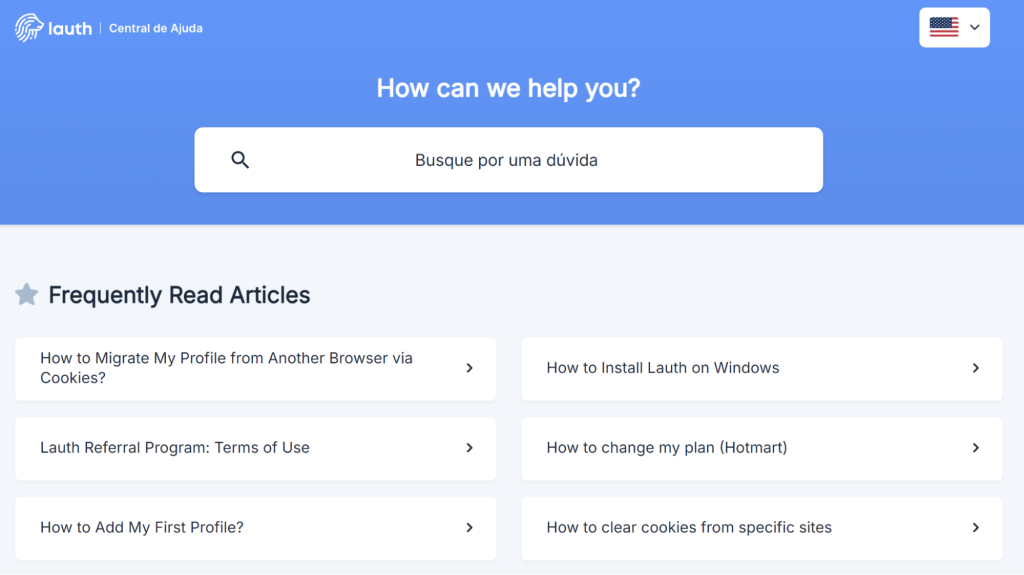
Task: Click the magnifying glass search icon
Action: [240, 160]
